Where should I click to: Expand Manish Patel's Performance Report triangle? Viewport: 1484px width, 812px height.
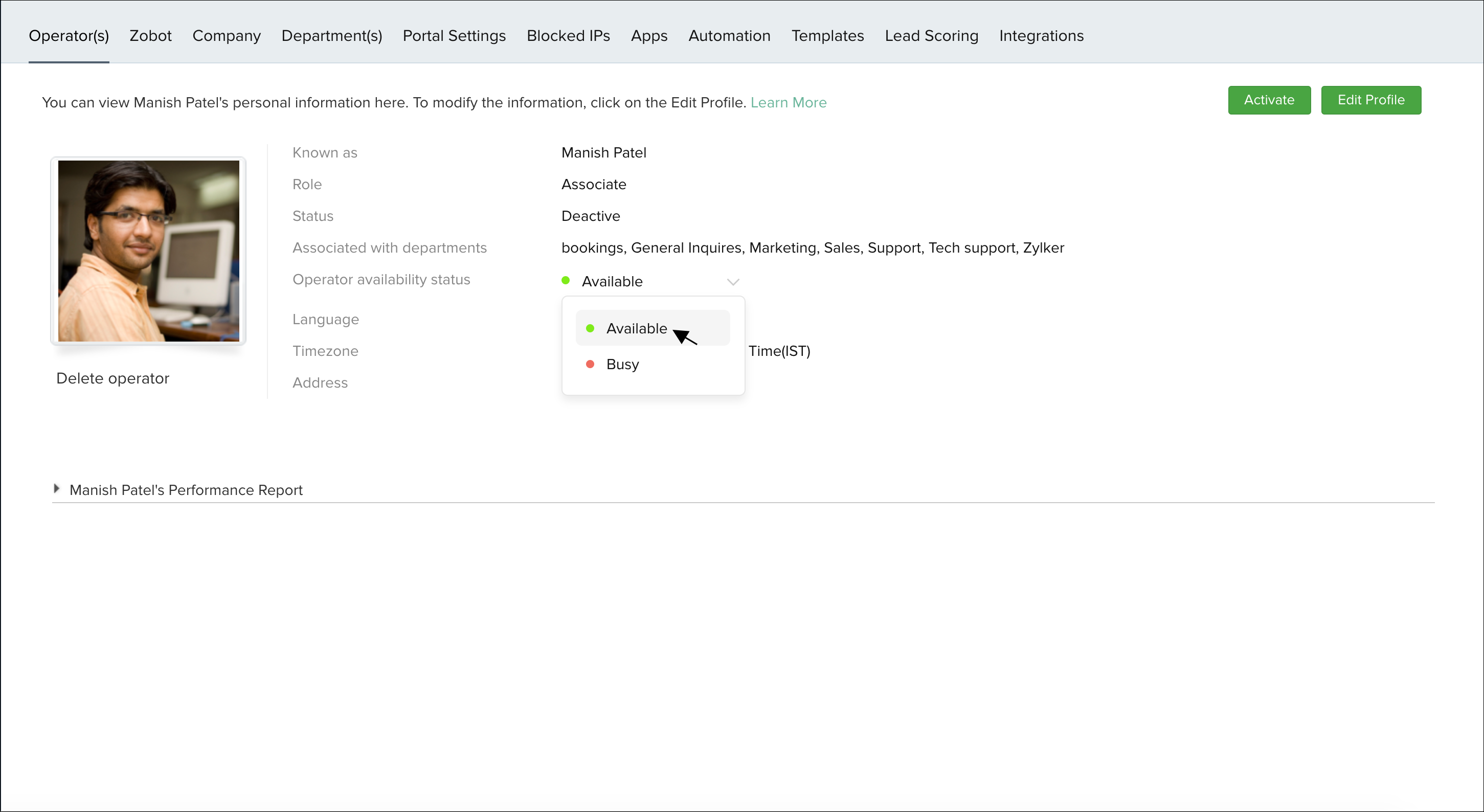pyautogui.click(x=56, y=489)
